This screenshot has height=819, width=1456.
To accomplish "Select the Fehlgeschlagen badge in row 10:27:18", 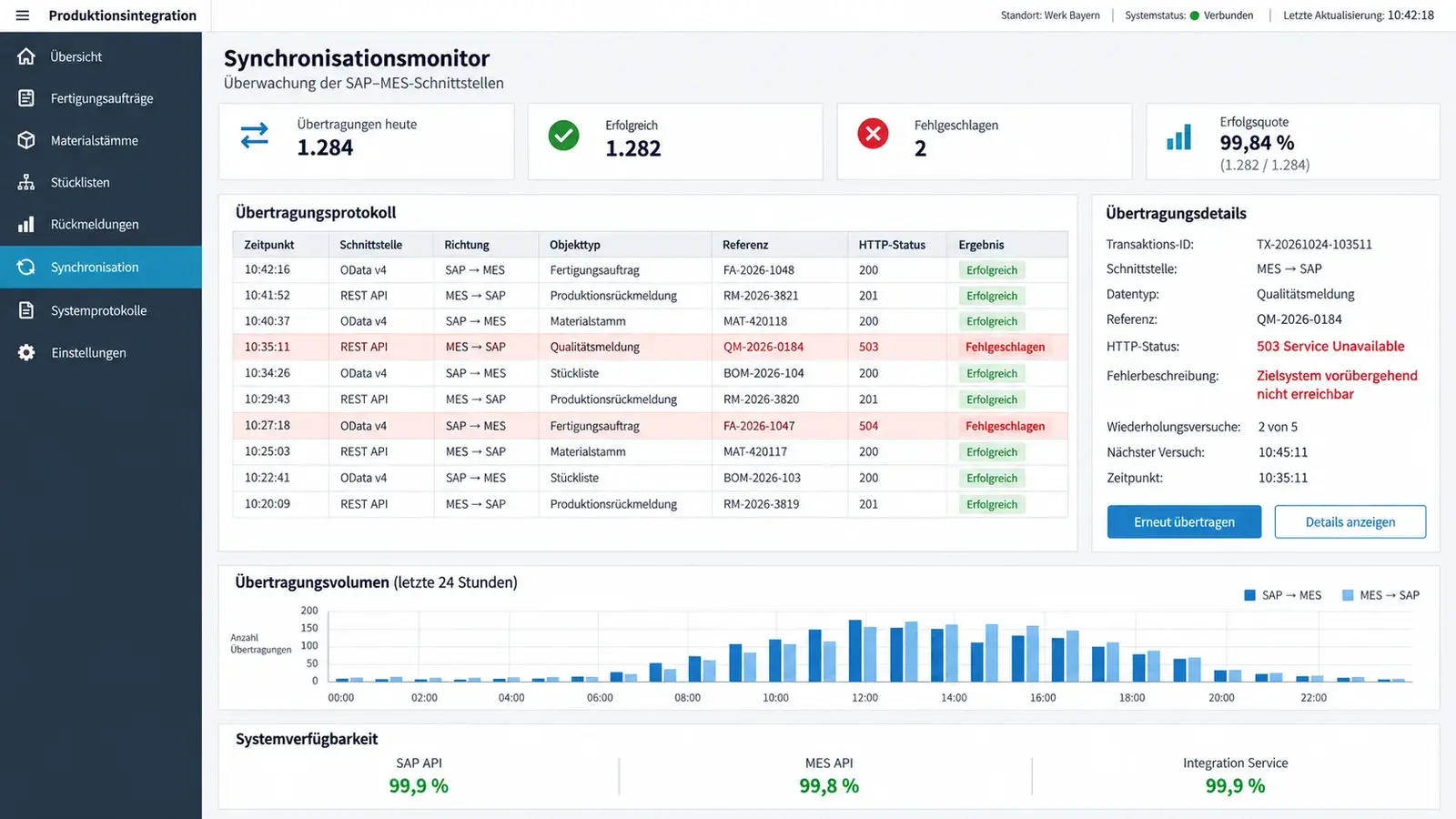I will (1005, 426).
